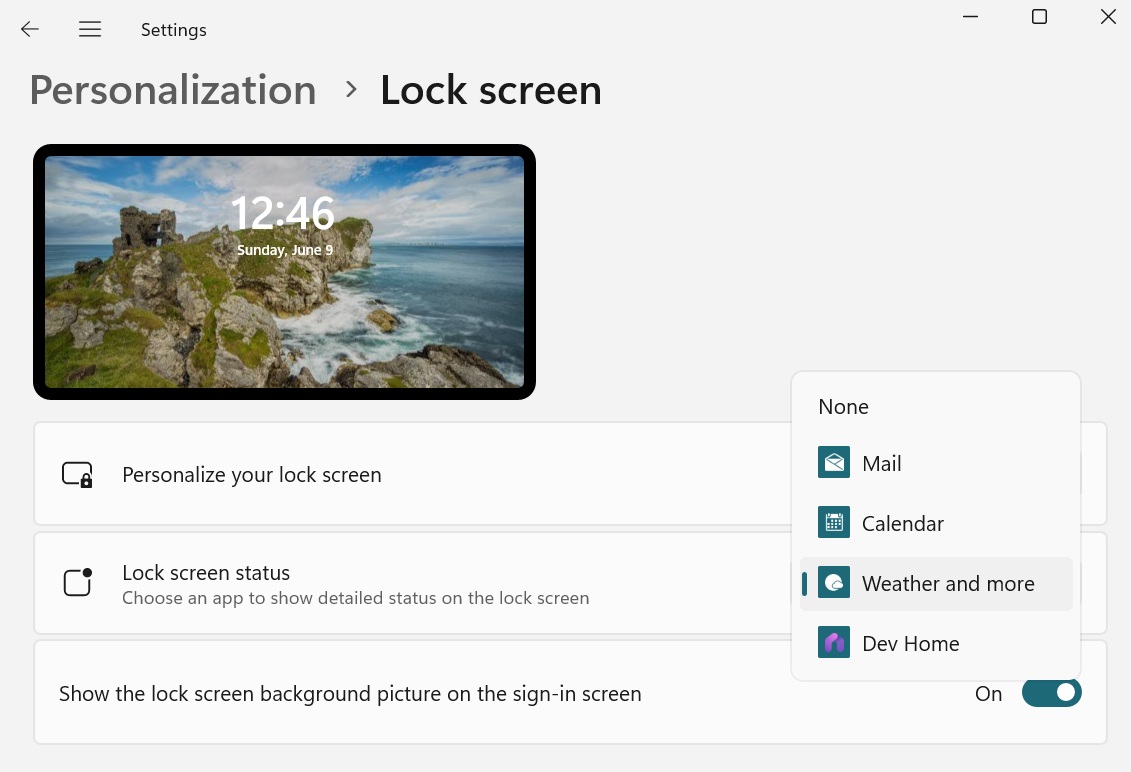
Task: Choose Weather and more from the list
Action: pos(948,583)
